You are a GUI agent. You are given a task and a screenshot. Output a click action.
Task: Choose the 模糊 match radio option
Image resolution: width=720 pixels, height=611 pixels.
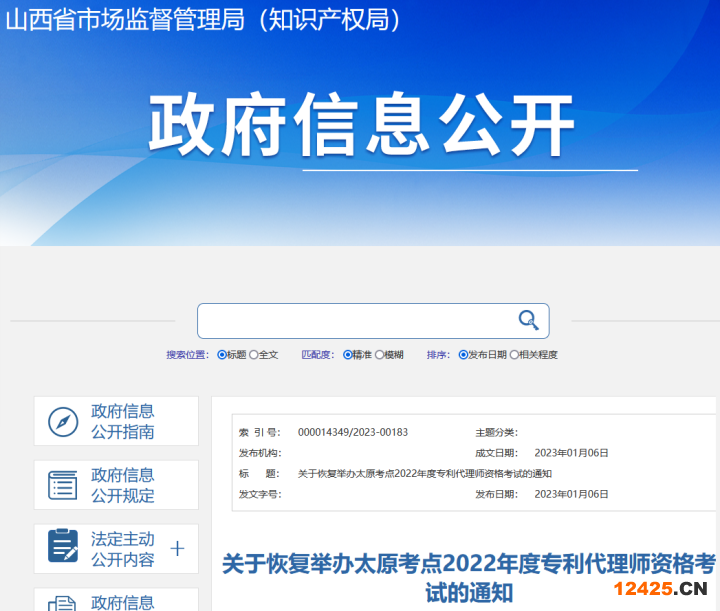pyautogui.click(x=380, y=355)
